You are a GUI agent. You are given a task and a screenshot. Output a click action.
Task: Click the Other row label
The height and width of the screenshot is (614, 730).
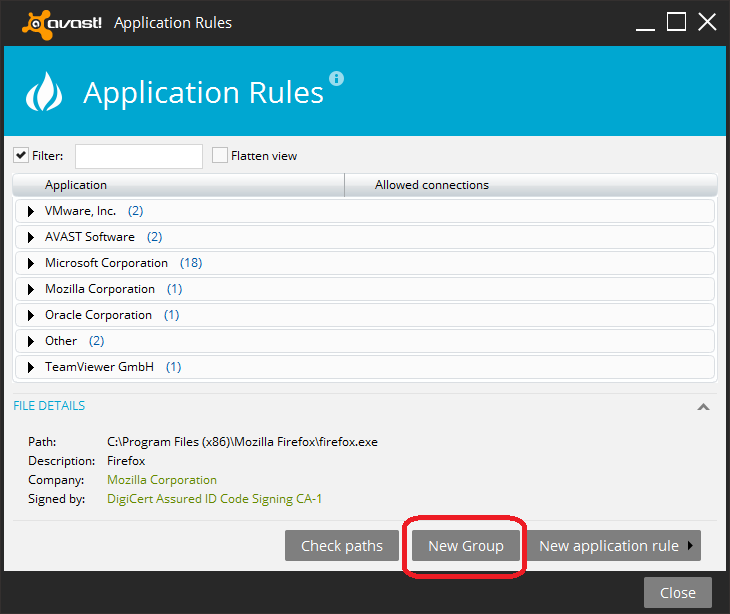click(61, 341)
